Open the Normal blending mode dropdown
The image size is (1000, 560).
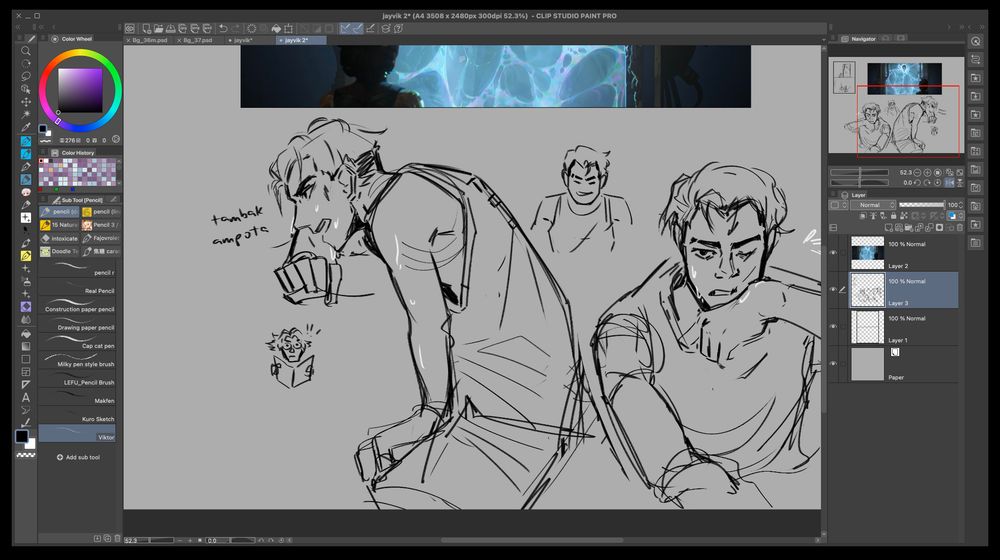[873, 205]
